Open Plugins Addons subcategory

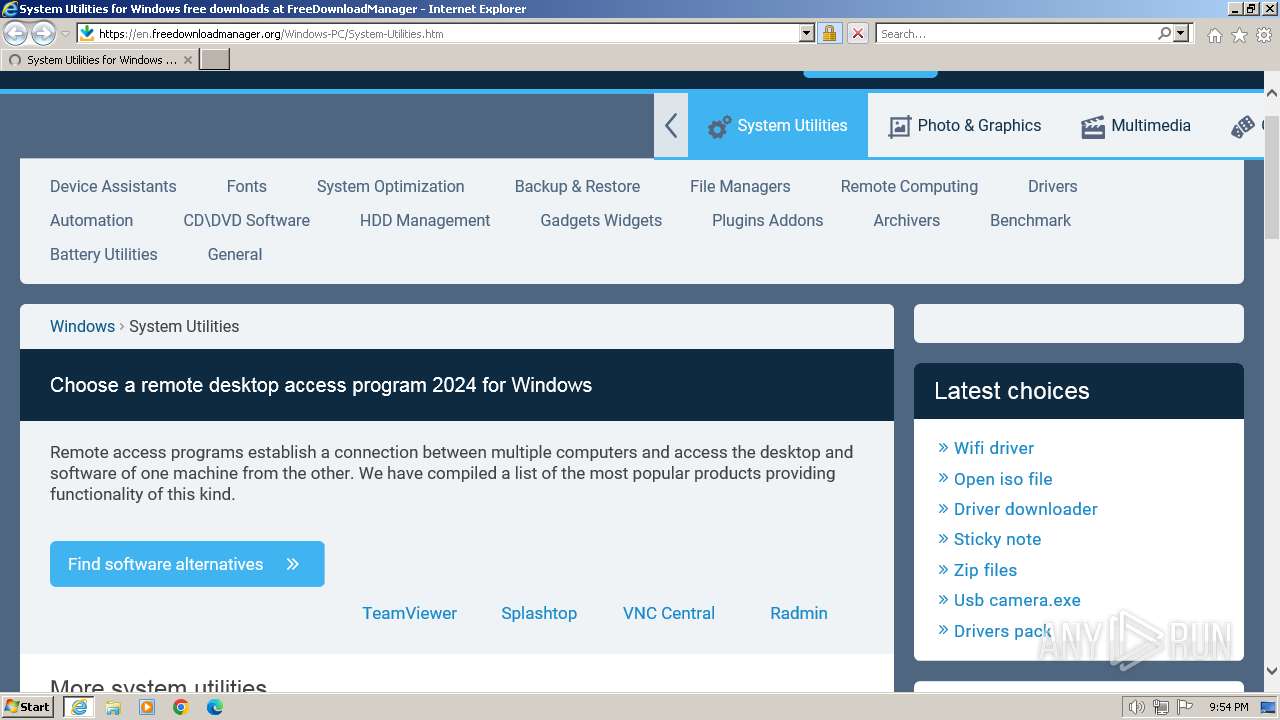(x=767, y=220)
